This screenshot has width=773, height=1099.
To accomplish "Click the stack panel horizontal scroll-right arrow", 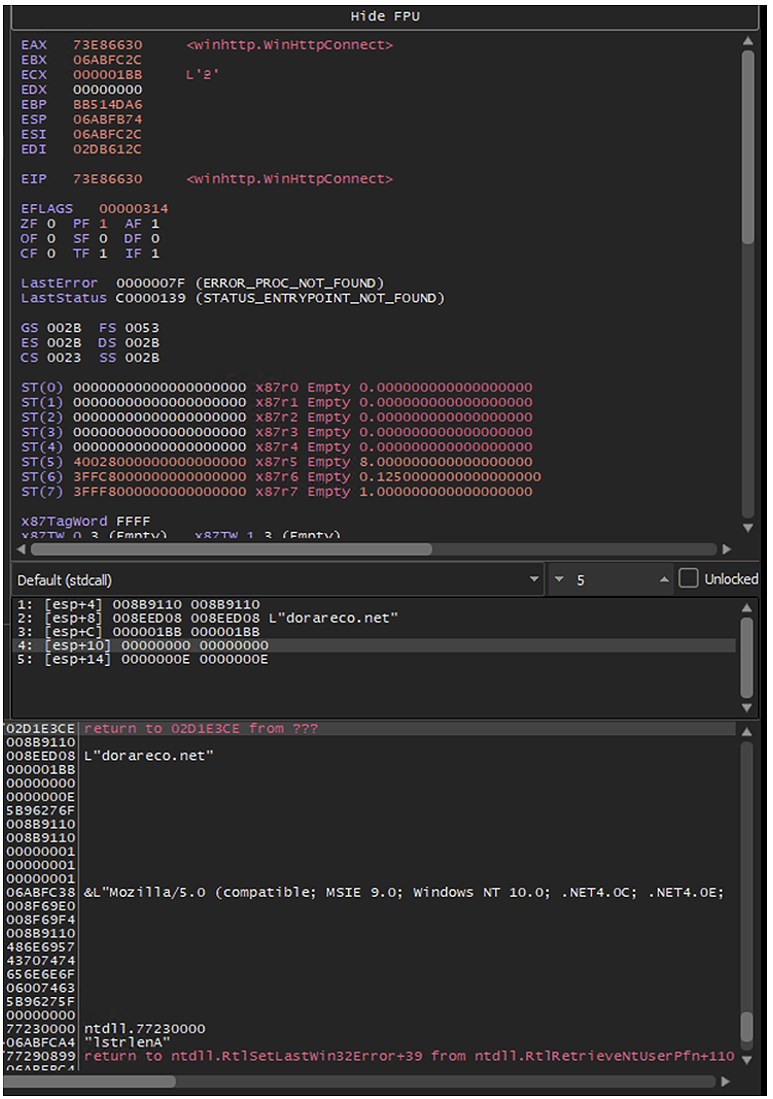I will click(726, 1081).
